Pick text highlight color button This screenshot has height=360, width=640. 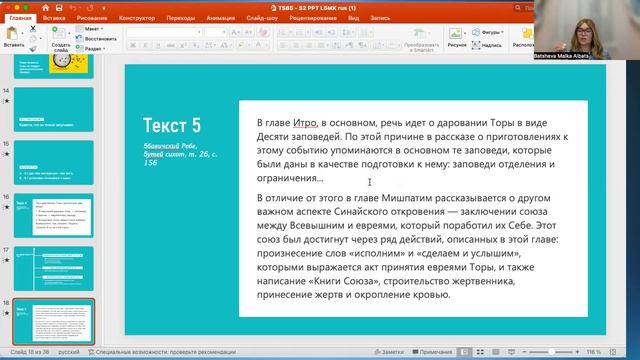tap(241, 45)
